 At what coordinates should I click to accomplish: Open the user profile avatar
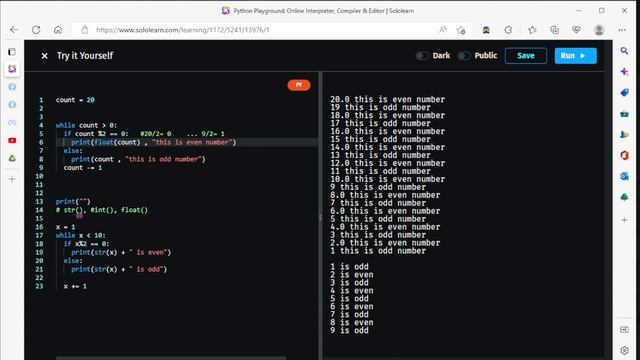[599, 30]
